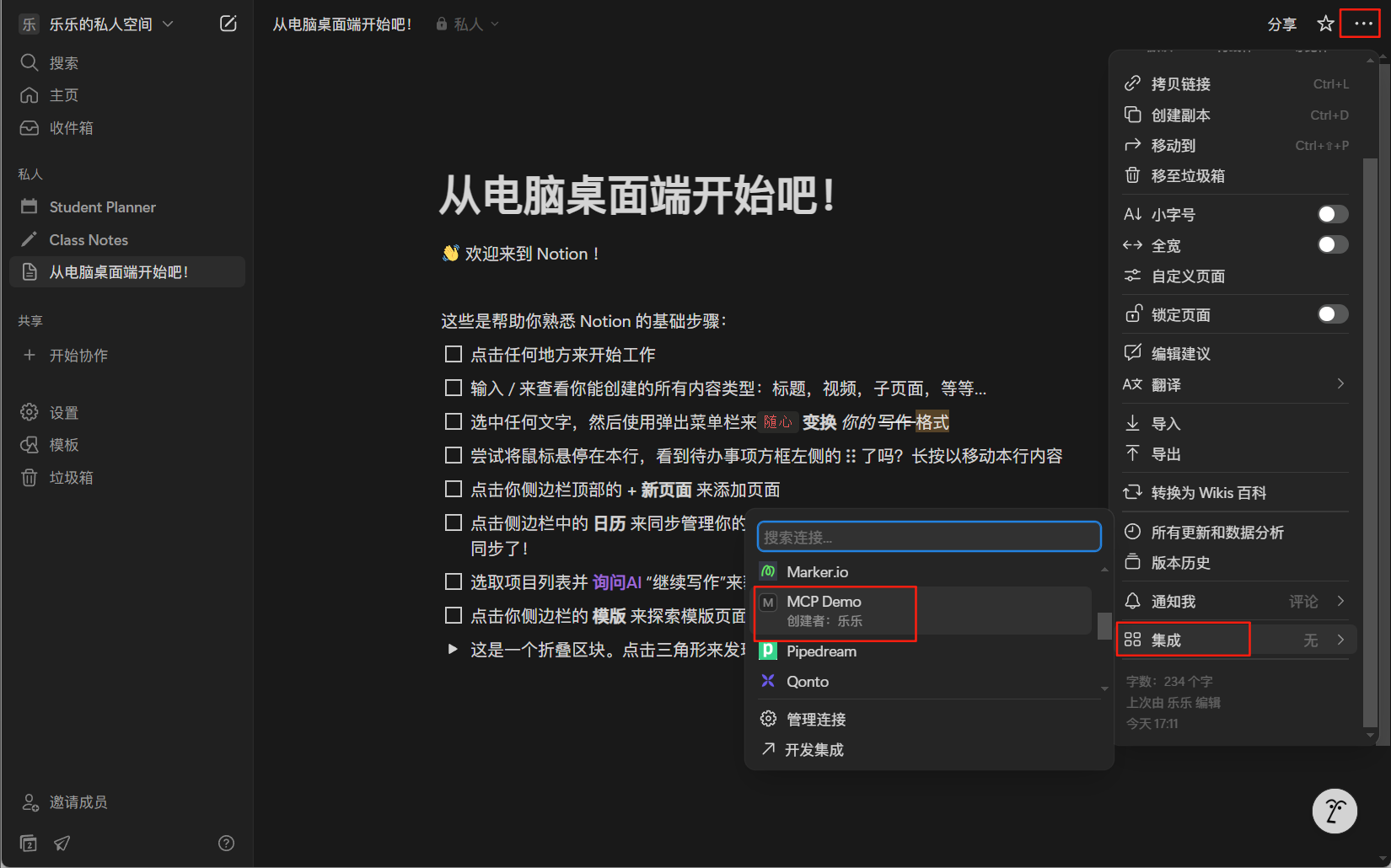Favorite this page with the star icon

coord(1325,24)
